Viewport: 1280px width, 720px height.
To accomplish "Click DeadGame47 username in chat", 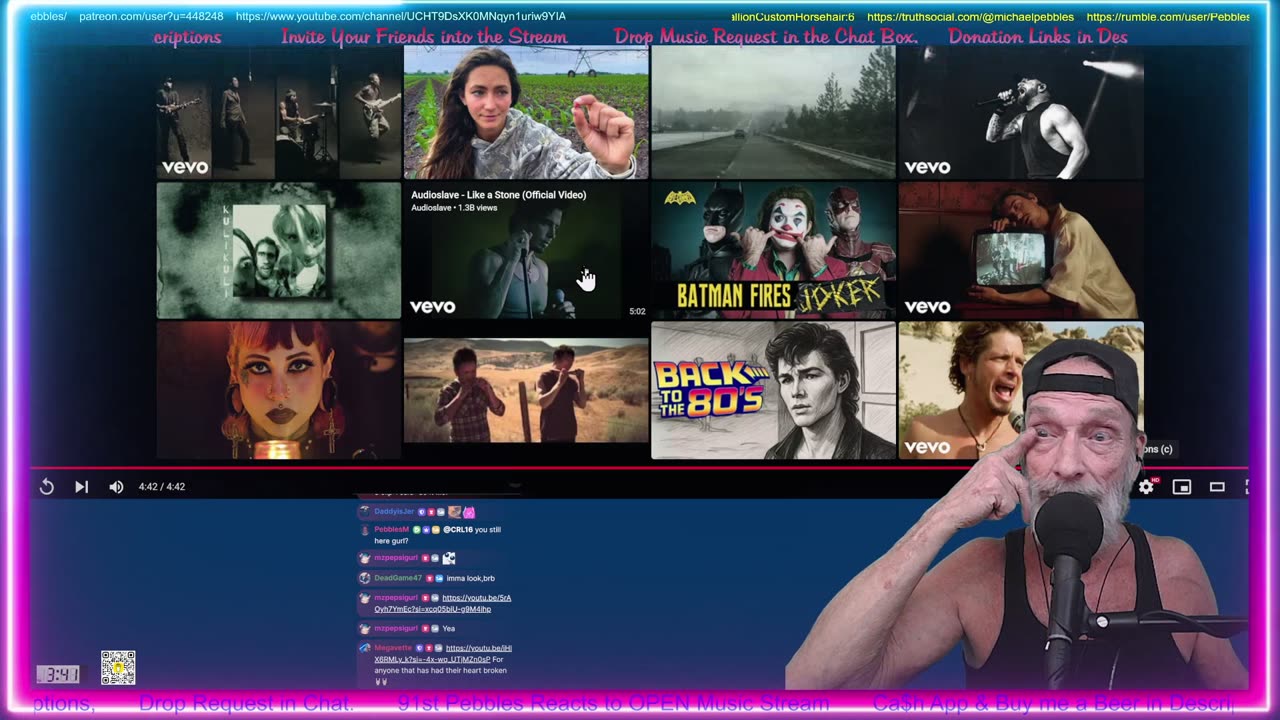I will tap(398, 578).
